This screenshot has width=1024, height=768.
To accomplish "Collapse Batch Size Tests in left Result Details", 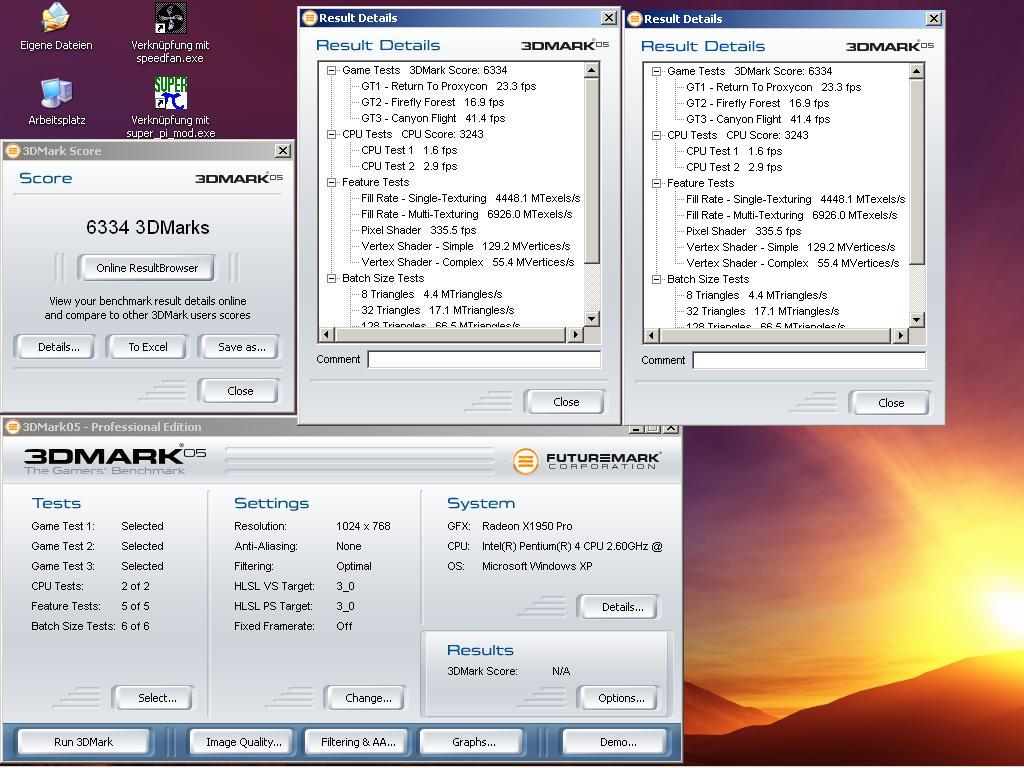I will tap(331, 278).
